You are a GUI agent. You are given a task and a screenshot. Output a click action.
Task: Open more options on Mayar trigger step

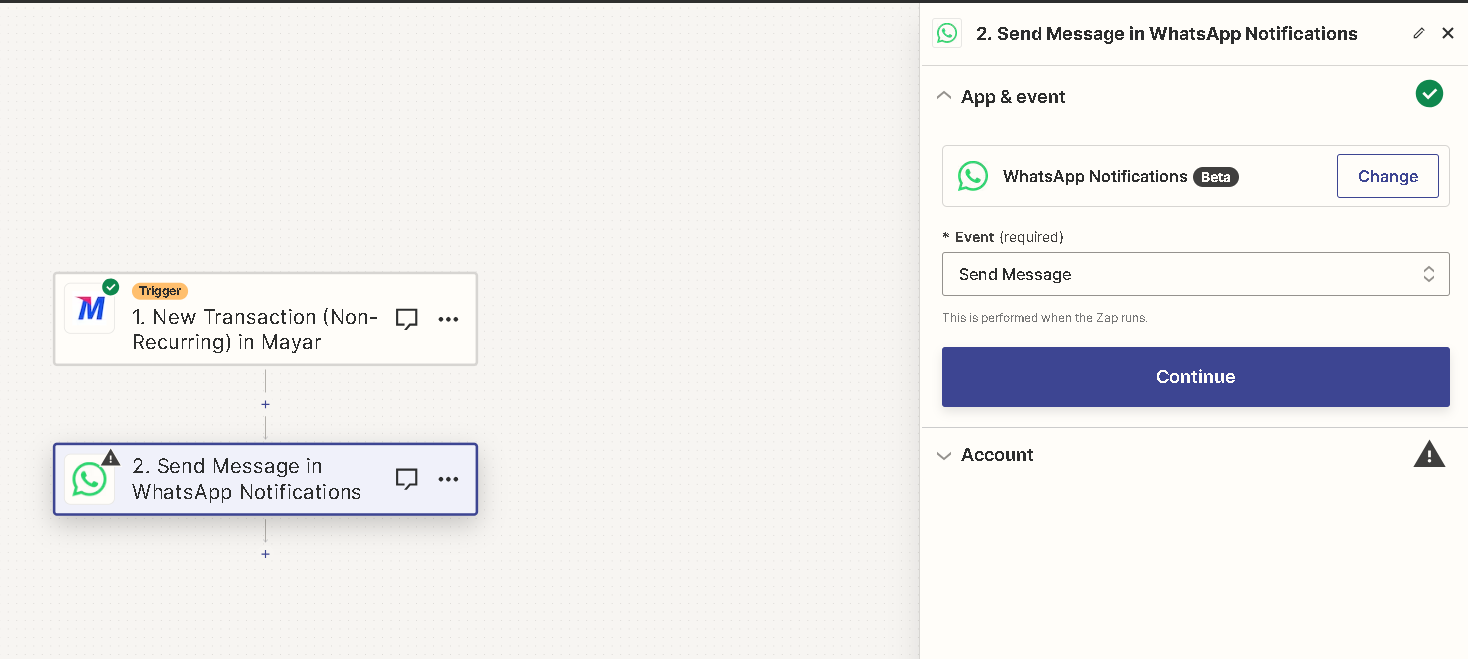click(448, 319)
